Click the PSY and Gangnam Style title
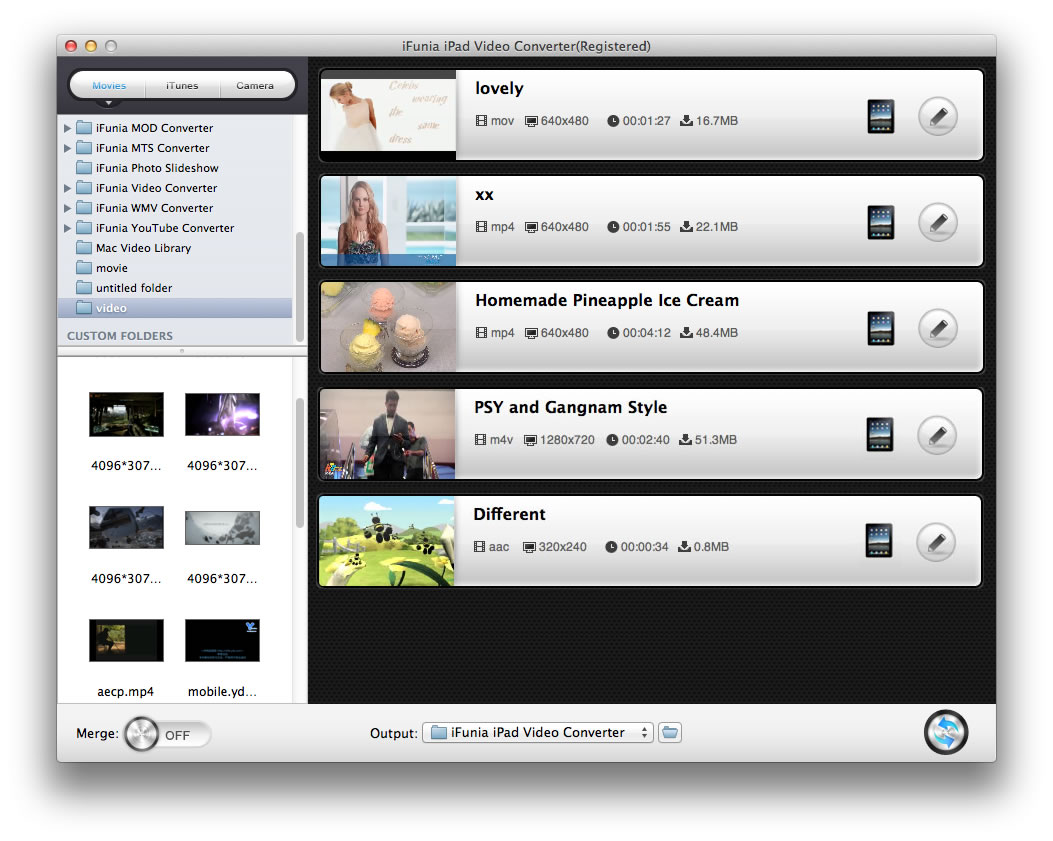The height and width of the screenshot is (841, 1053). coord(570,407)
